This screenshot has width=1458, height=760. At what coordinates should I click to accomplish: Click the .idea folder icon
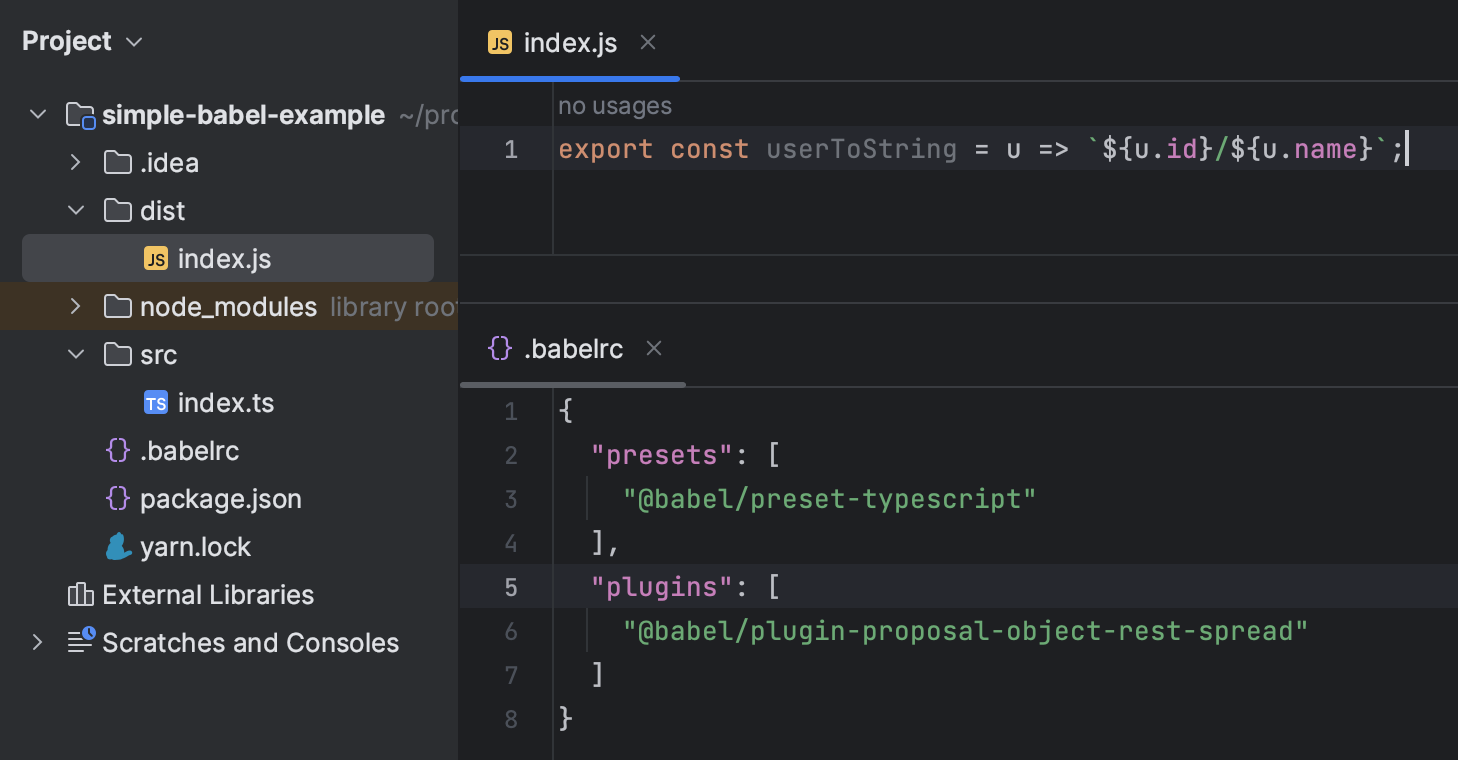pyautogui.click(x=118, y=162)
